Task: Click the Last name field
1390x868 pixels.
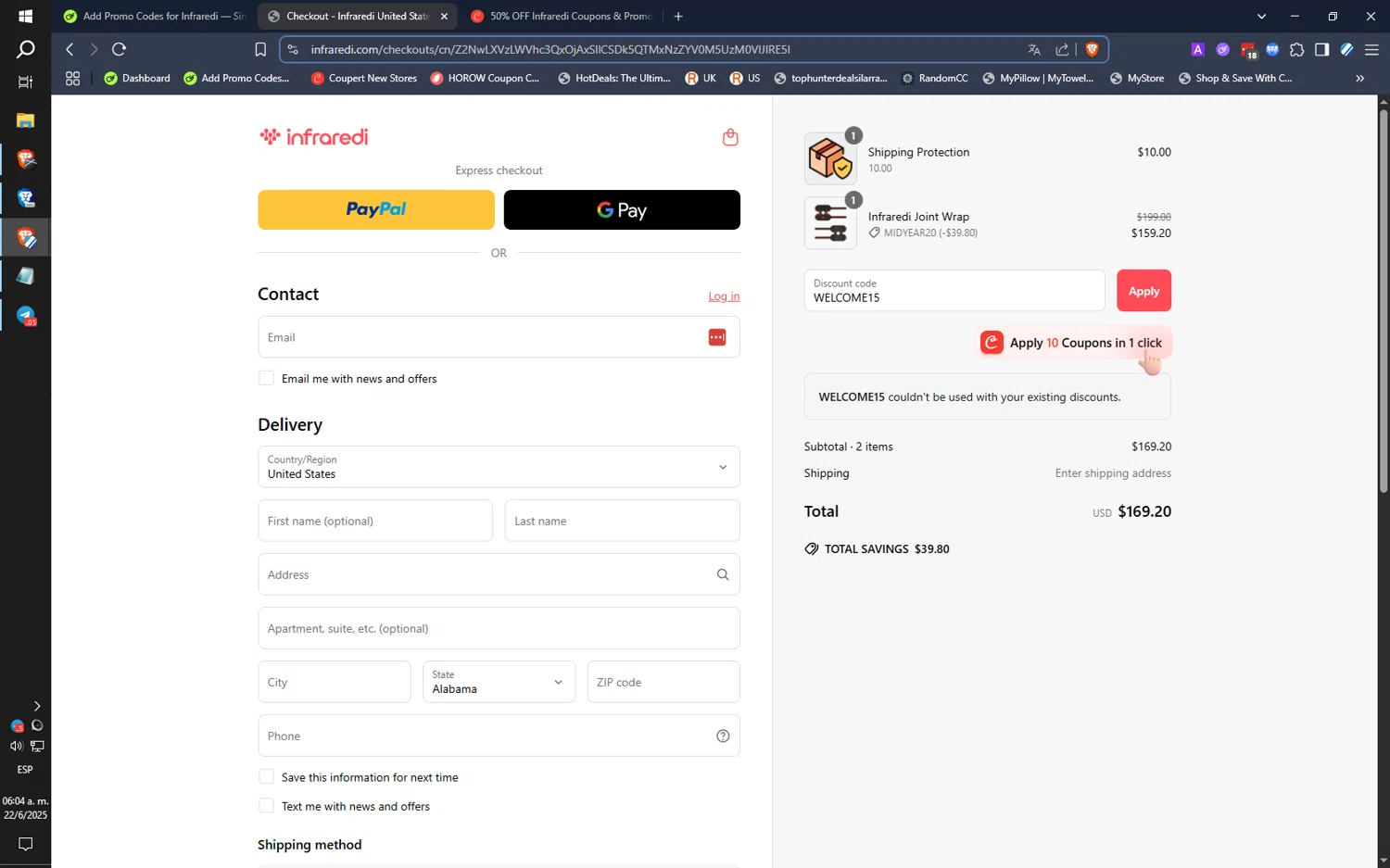Action: [x=622, y=521]
